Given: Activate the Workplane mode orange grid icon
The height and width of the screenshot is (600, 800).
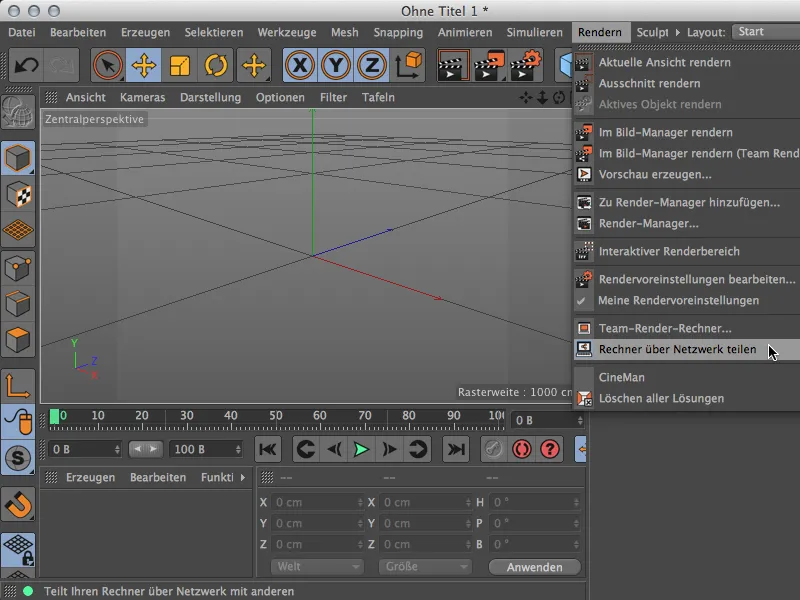Looking at the screenshot, I should click(18, 230).
